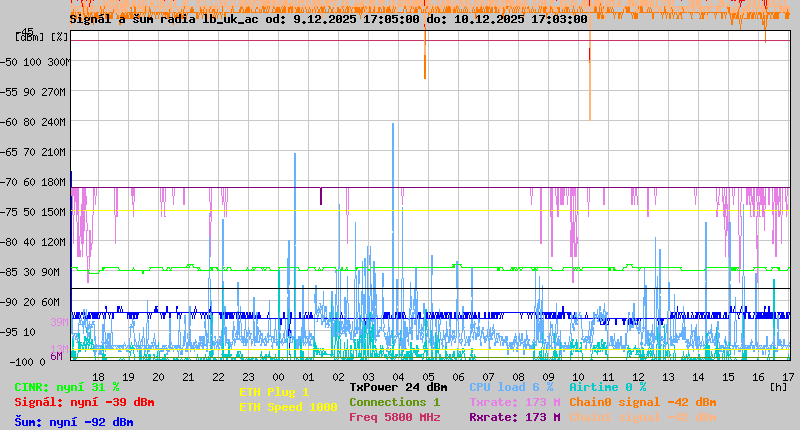
Task: Click the blue Šum legend label
Action: click(74, 422)
